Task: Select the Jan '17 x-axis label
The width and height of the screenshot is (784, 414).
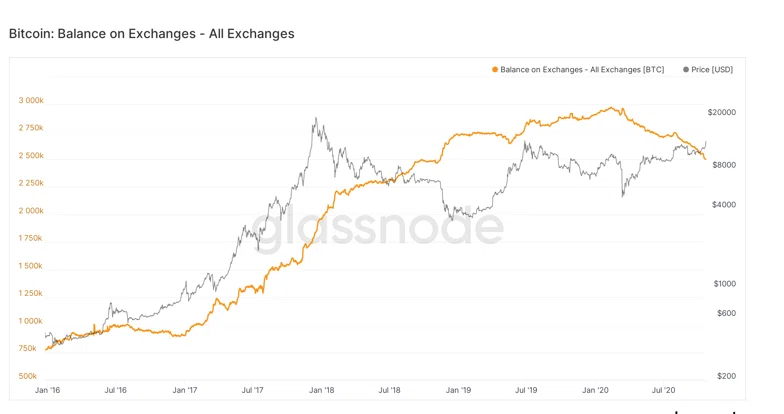Action: (184, 390)
